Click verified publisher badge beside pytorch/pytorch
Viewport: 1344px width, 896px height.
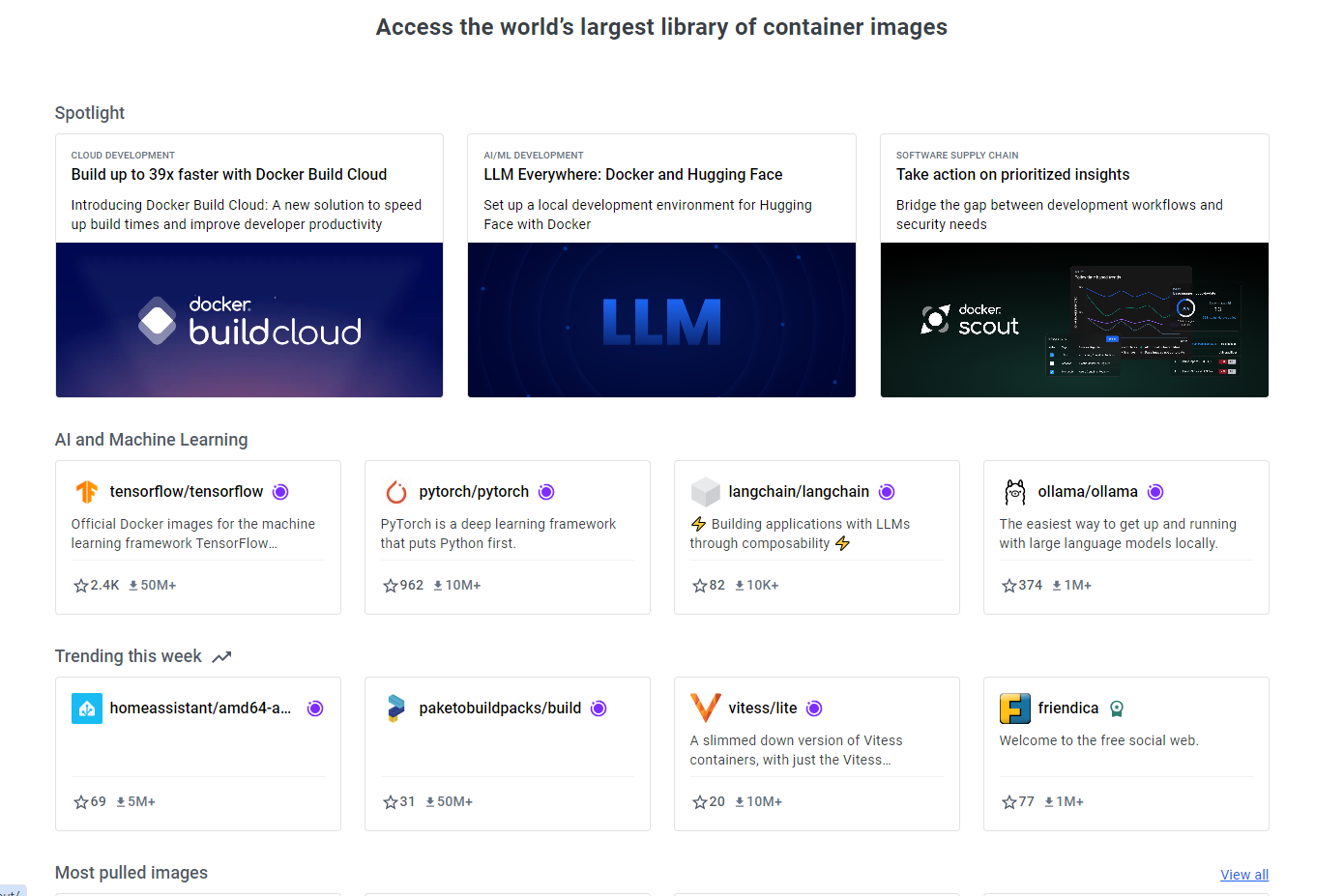tap(546, 492)
